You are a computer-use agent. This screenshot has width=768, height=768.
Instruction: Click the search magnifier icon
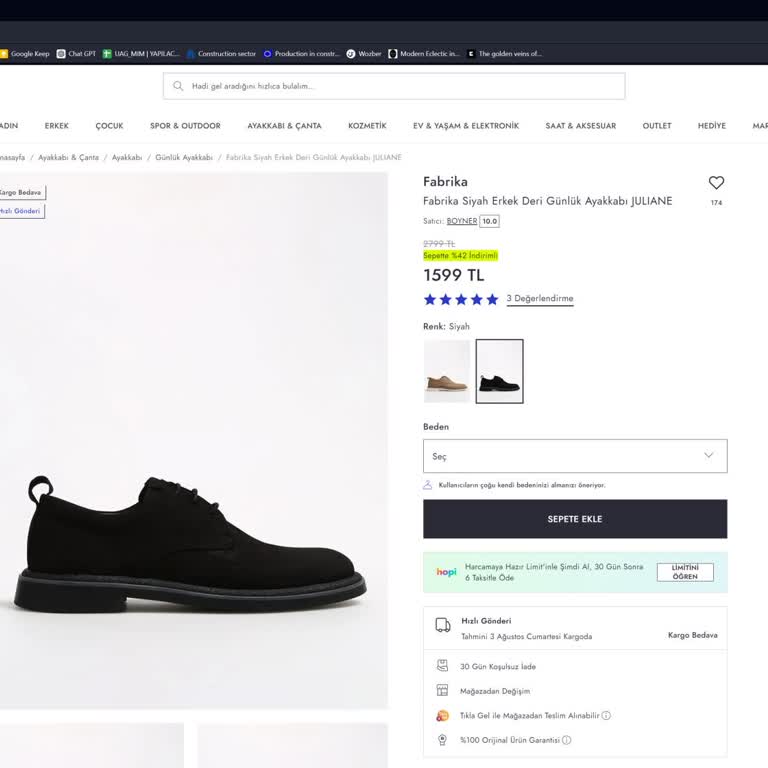tap(178, 86)
